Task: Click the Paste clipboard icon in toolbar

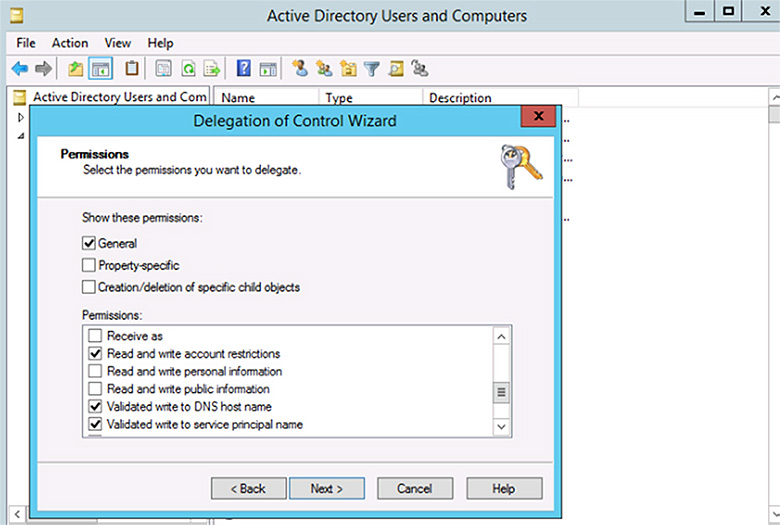Action: (x=132, y=68)
